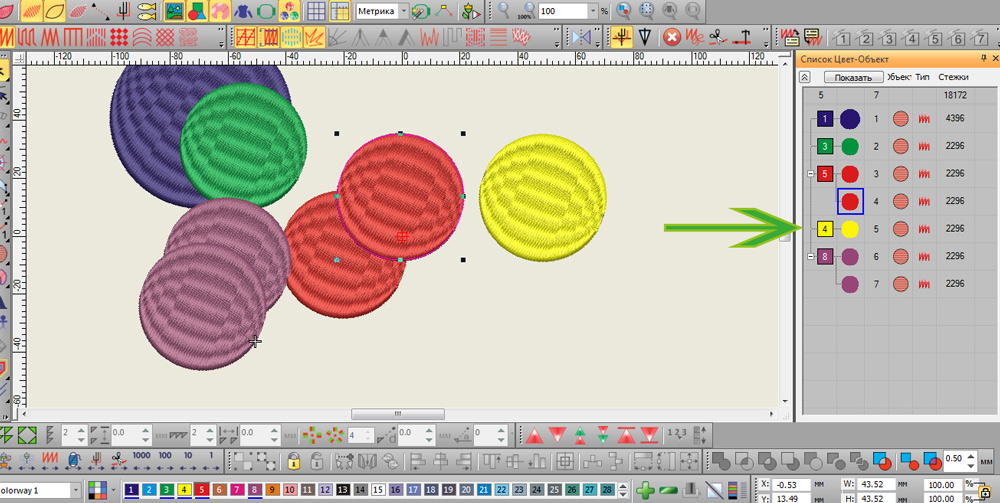Click the T-shirt garment icon
1000x503 pixels.
[x=244, y=11]
